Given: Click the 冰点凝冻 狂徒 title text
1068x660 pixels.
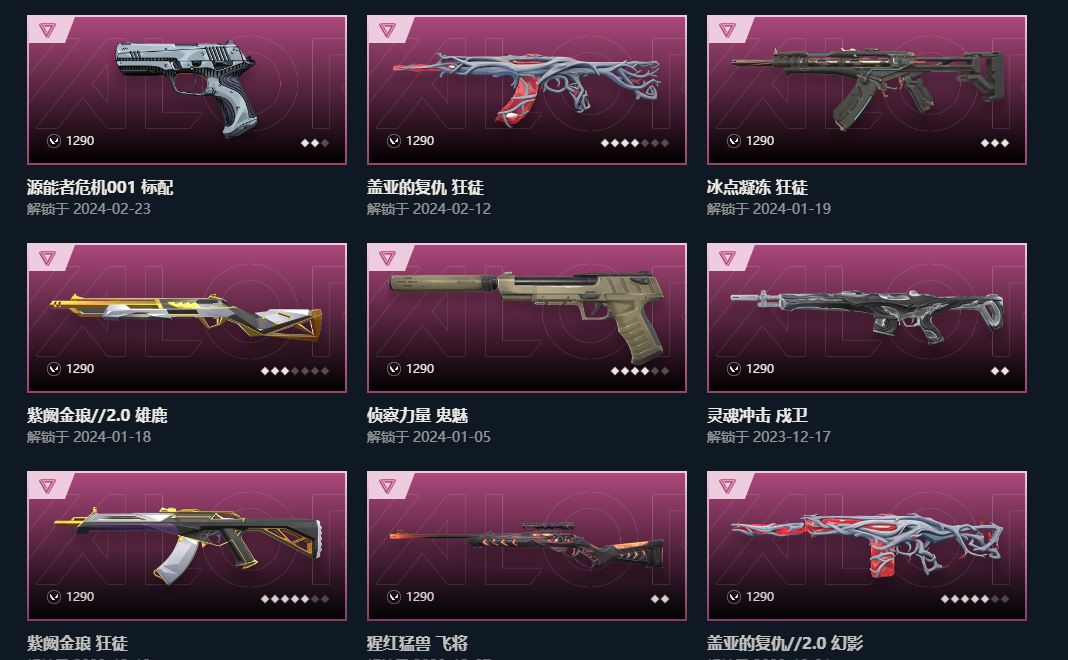Looking at the screenshot, I should point(757,187).
